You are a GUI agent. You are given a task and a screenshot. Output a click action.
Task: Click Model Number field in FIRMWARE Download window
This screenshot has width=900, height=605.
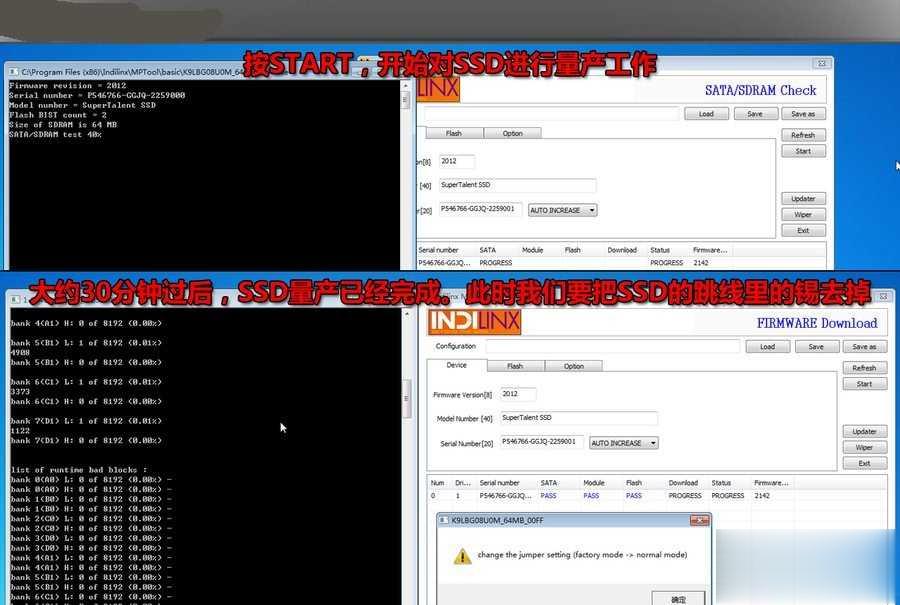tap(579, 418)
